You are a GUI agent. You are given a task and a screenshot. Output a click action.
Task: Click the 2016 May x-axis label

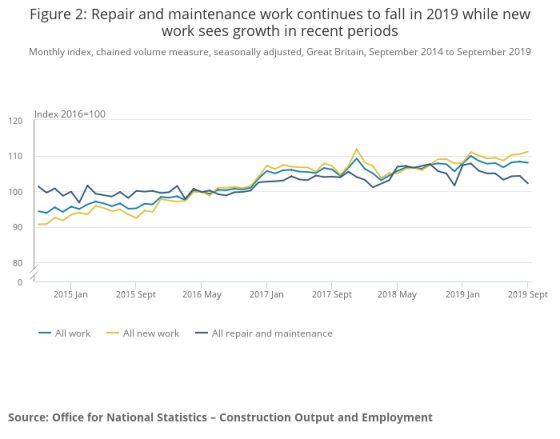(x=202, y=295)
